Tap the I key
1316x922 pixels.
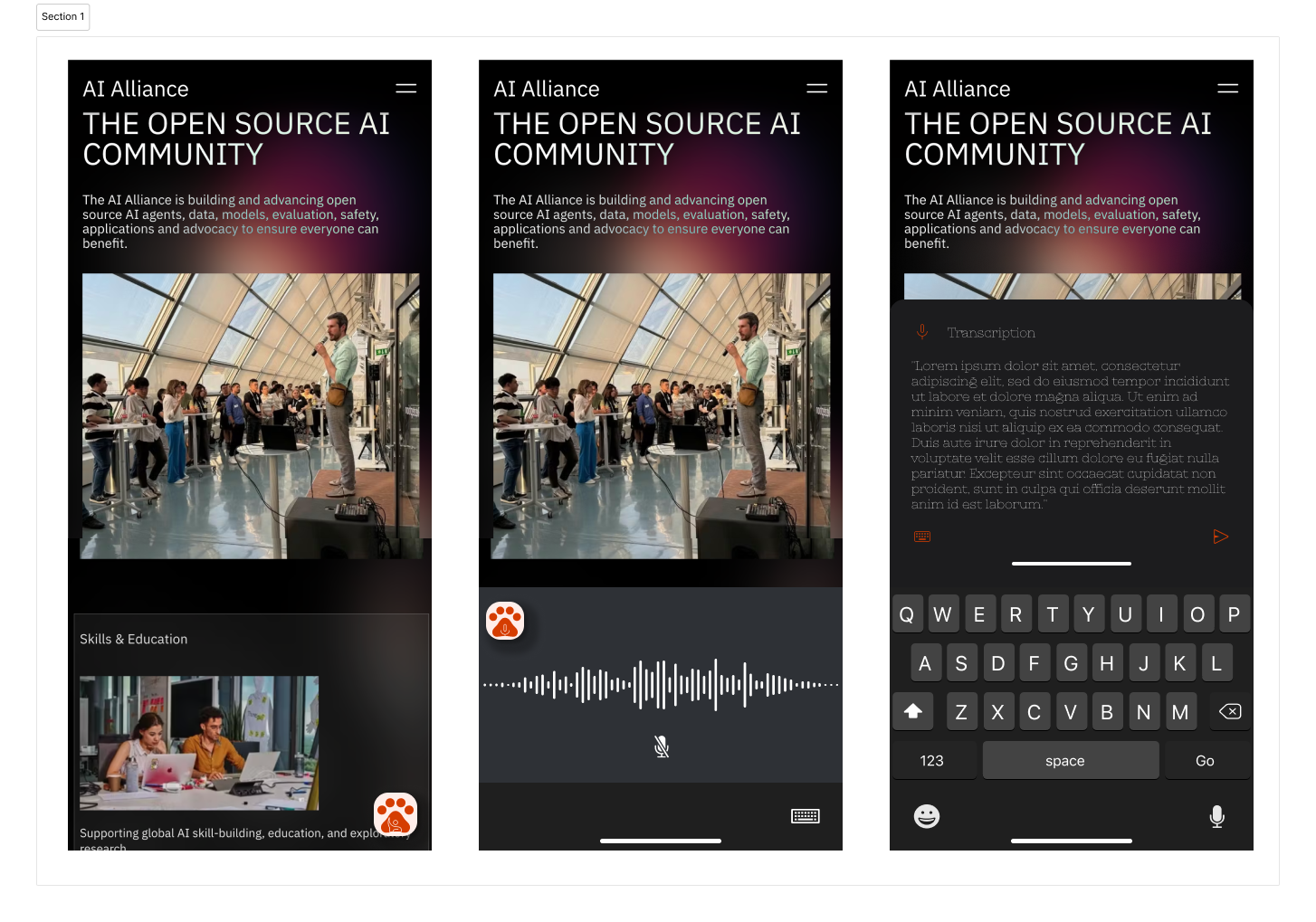(1161, 614)
